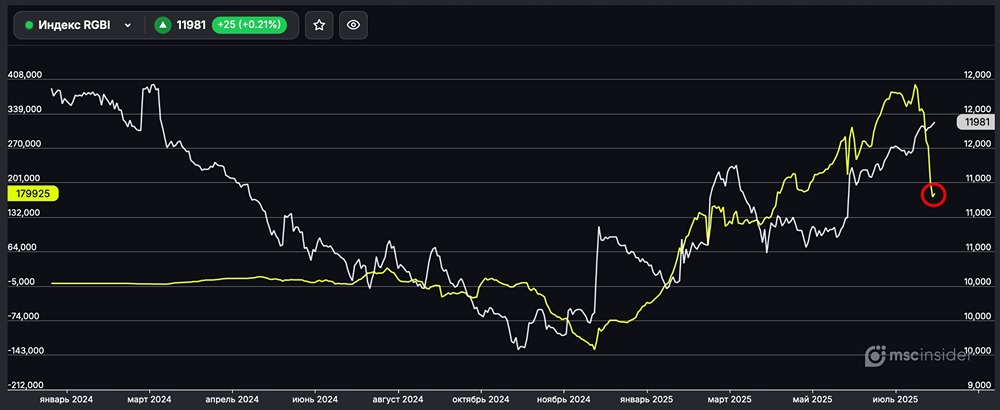Select июль 2025 on the time axis
This screenshot has width=1000, height=410.
(895, 399)
